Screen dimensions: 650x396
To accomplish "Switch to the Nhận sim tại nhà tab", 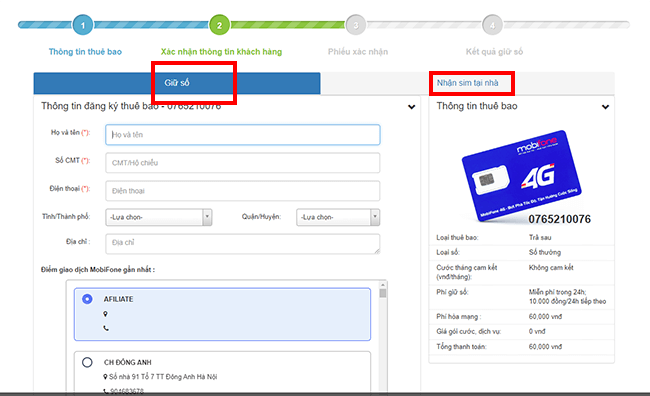I will (x=467, y=83).
